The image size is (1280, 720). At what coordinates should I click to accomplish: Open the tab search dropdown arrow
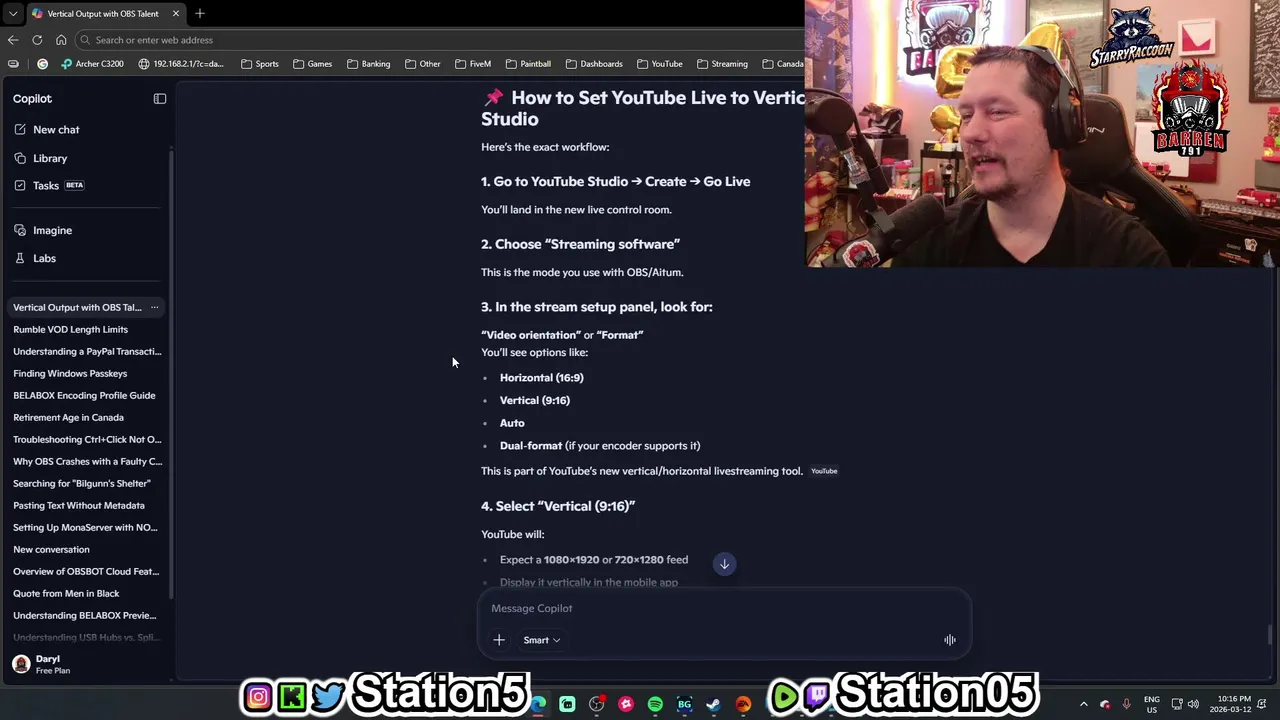[12, 14]
